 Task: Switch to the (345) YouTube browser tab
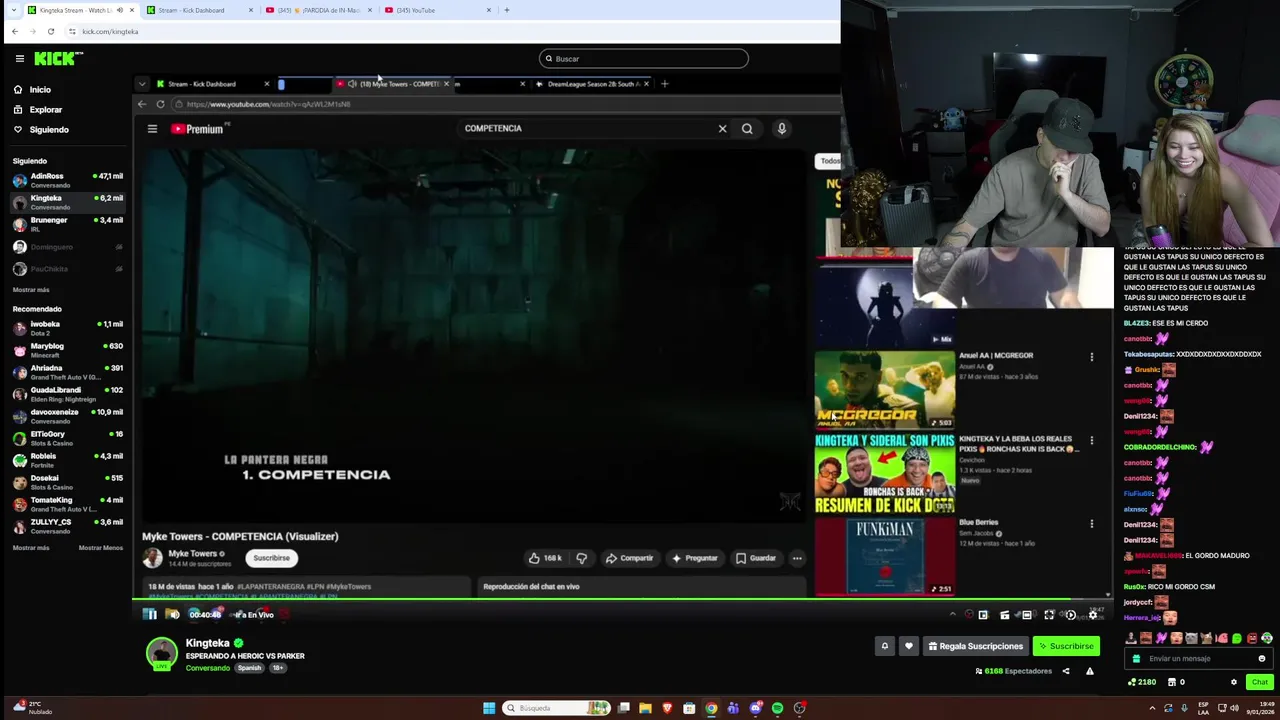click(438, 10)
